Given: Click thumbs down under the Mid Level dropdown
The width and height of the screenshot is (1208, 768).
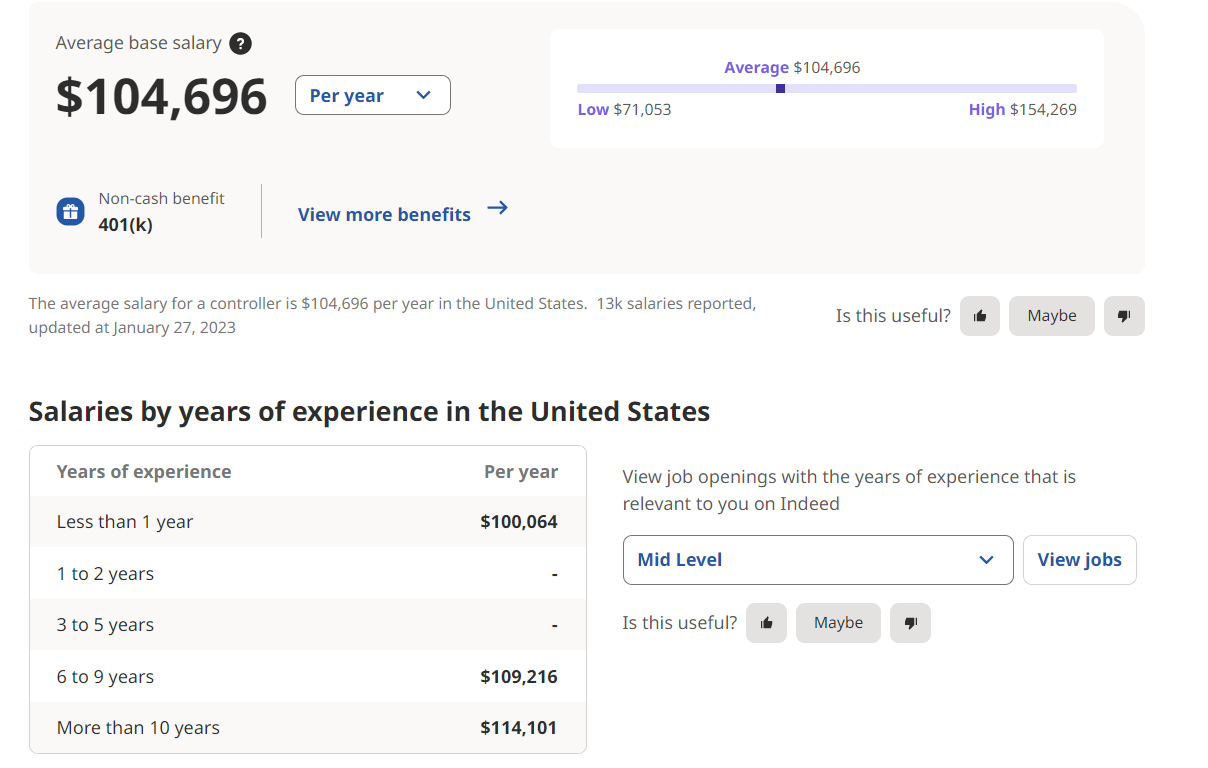Looking at the screenshot, I should pos(910,623).
